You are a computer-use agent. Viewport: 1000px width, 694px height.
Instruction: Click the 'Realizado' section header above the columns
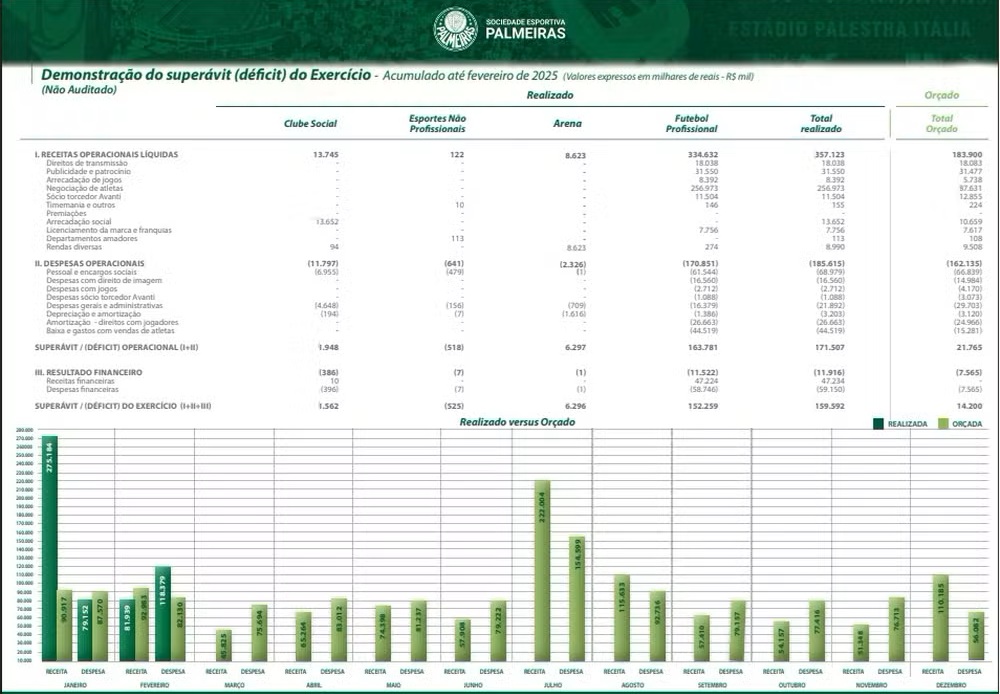(550, 95)
